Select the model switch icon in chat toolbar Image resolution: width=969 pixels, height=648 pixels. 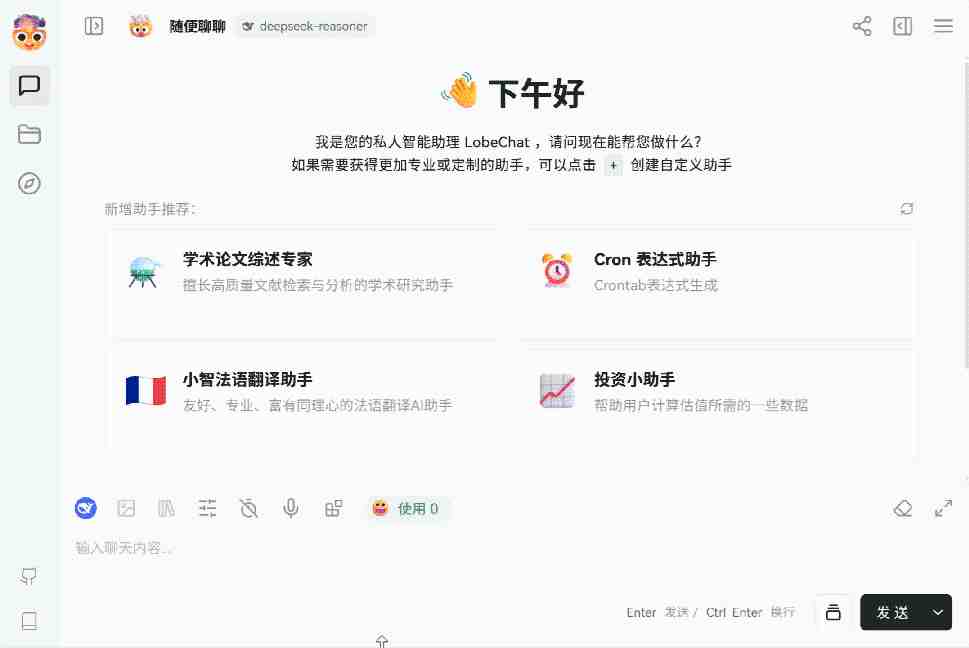(85, 508)
